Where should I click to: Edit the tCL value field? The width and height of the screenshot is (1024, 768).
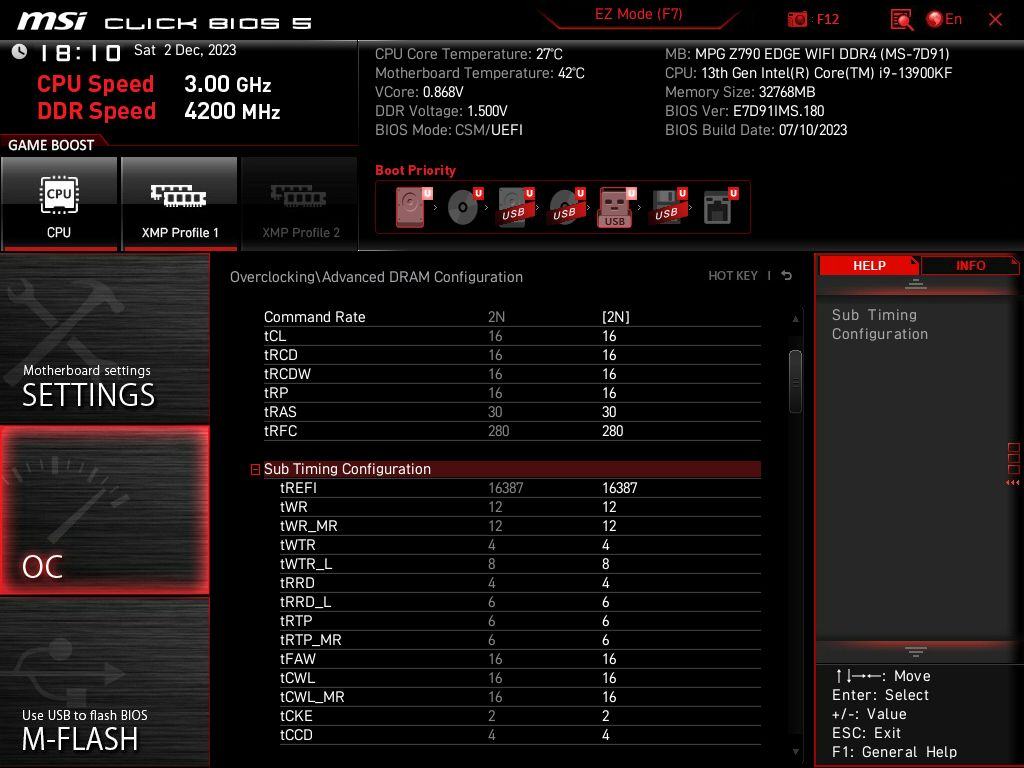(x=609, y=336)
